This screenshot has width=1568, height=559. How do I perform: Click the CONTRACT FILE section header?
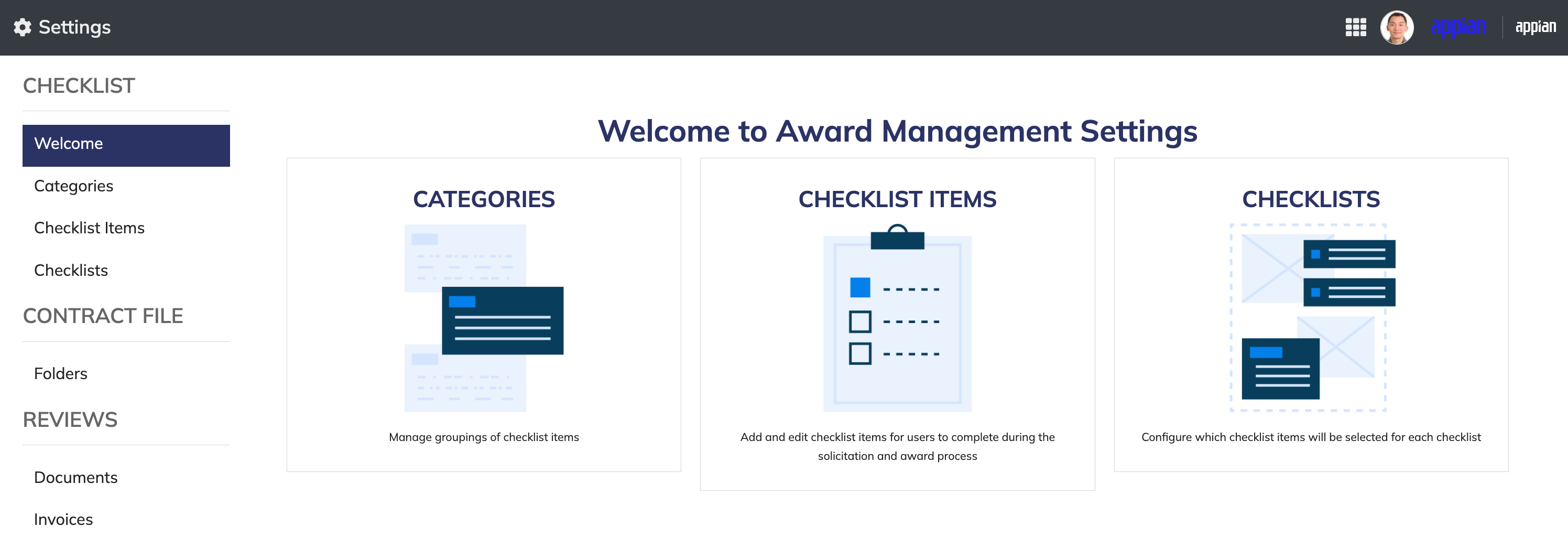tap(103, 316)
